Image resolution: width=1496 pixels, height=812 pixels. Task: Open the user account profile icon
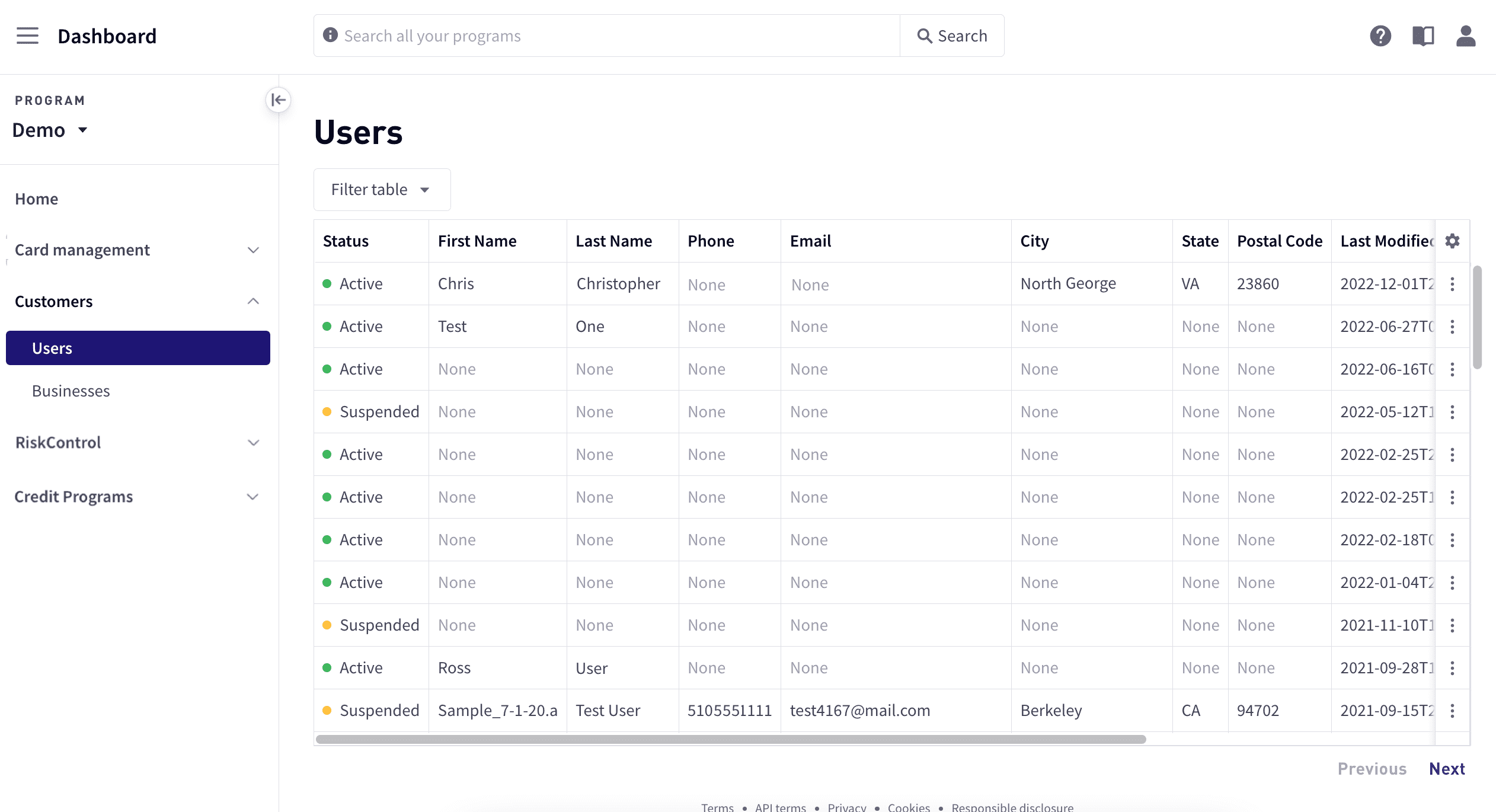pos(1465,36)
